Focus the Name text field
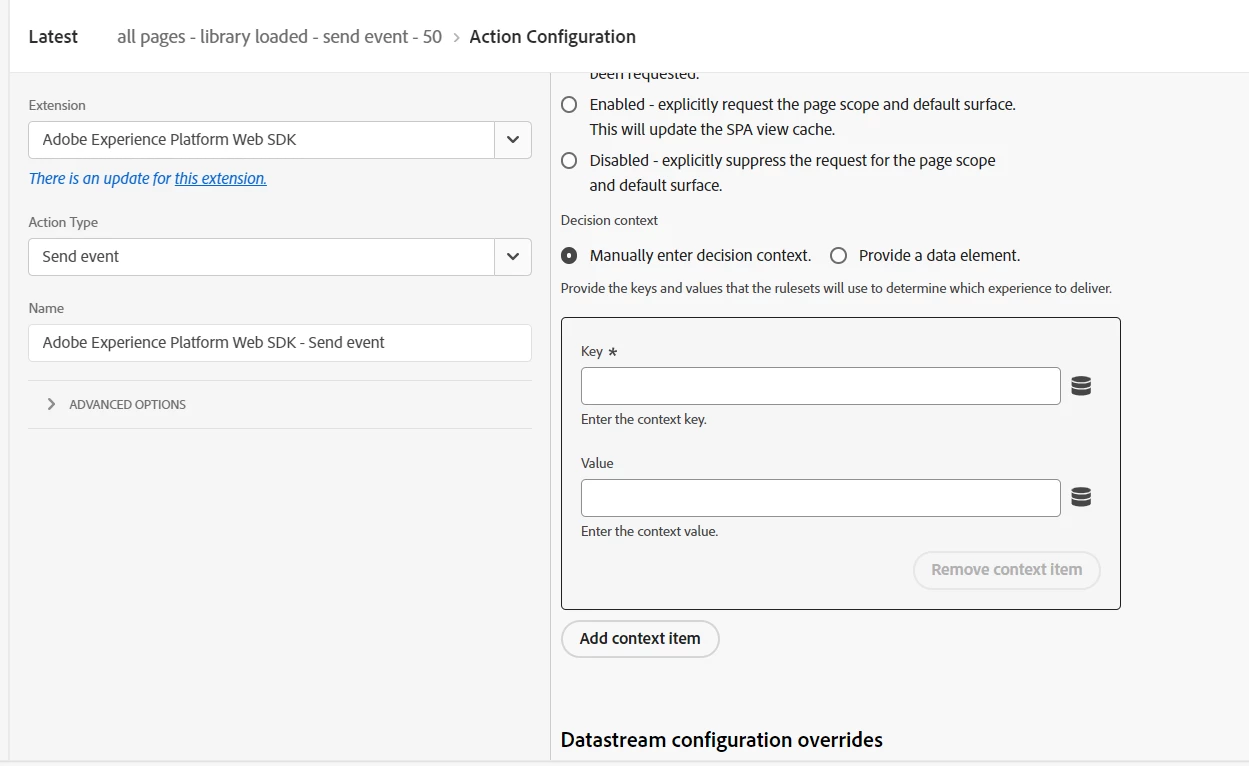1249x766 pixels. point(280,343)
